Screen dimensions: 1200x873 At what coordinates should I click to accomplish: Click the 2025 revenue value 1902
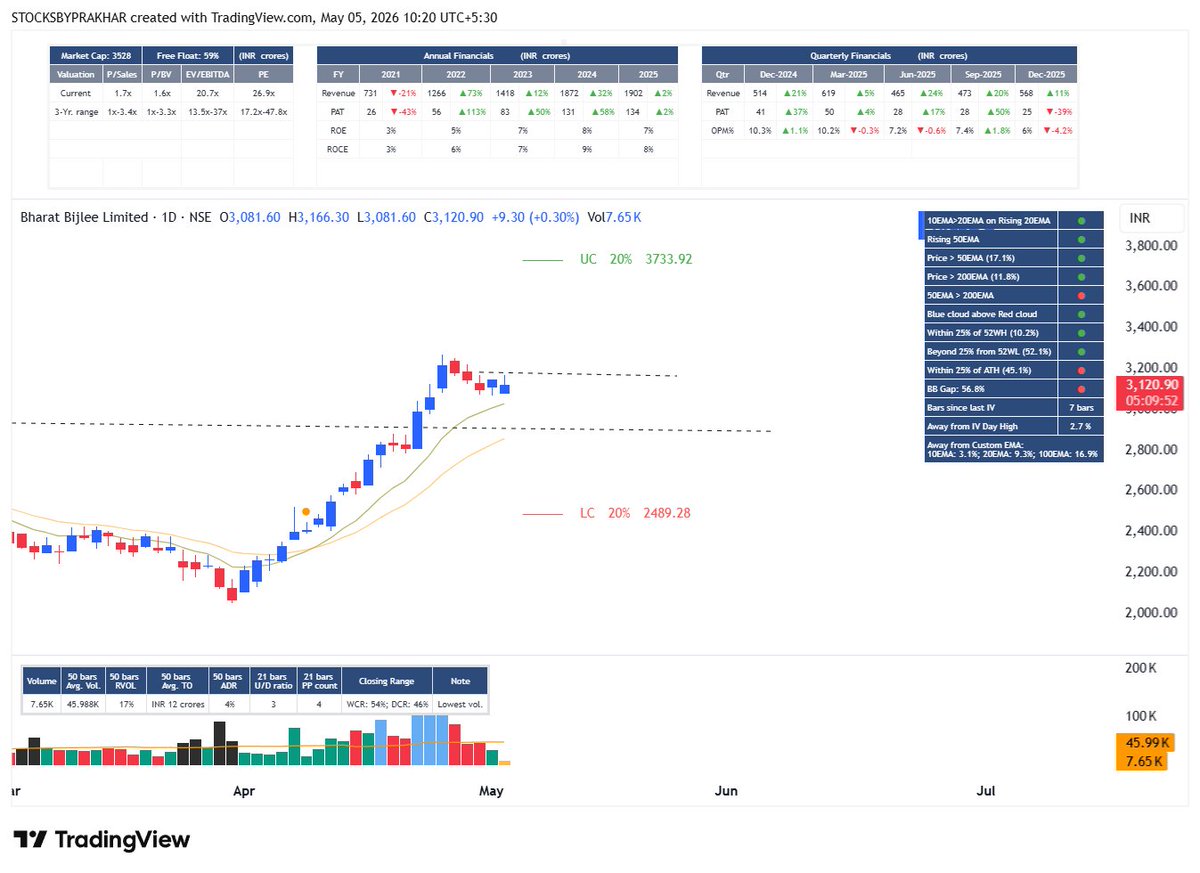click(x=634, y=93)
